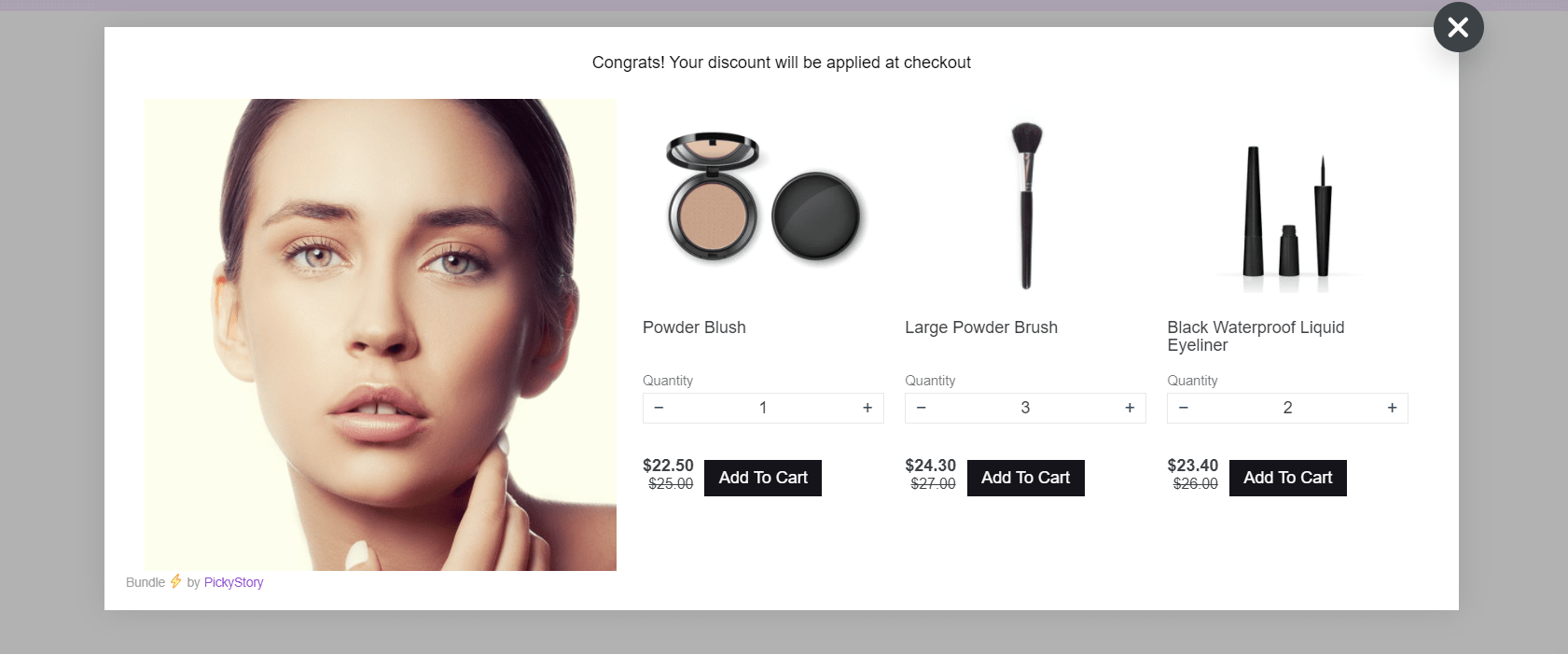The height and width of the screenshot is (654, 1568).
Task: Increase Powder Blush quantity with plus
Action: (x=867, y=408)
